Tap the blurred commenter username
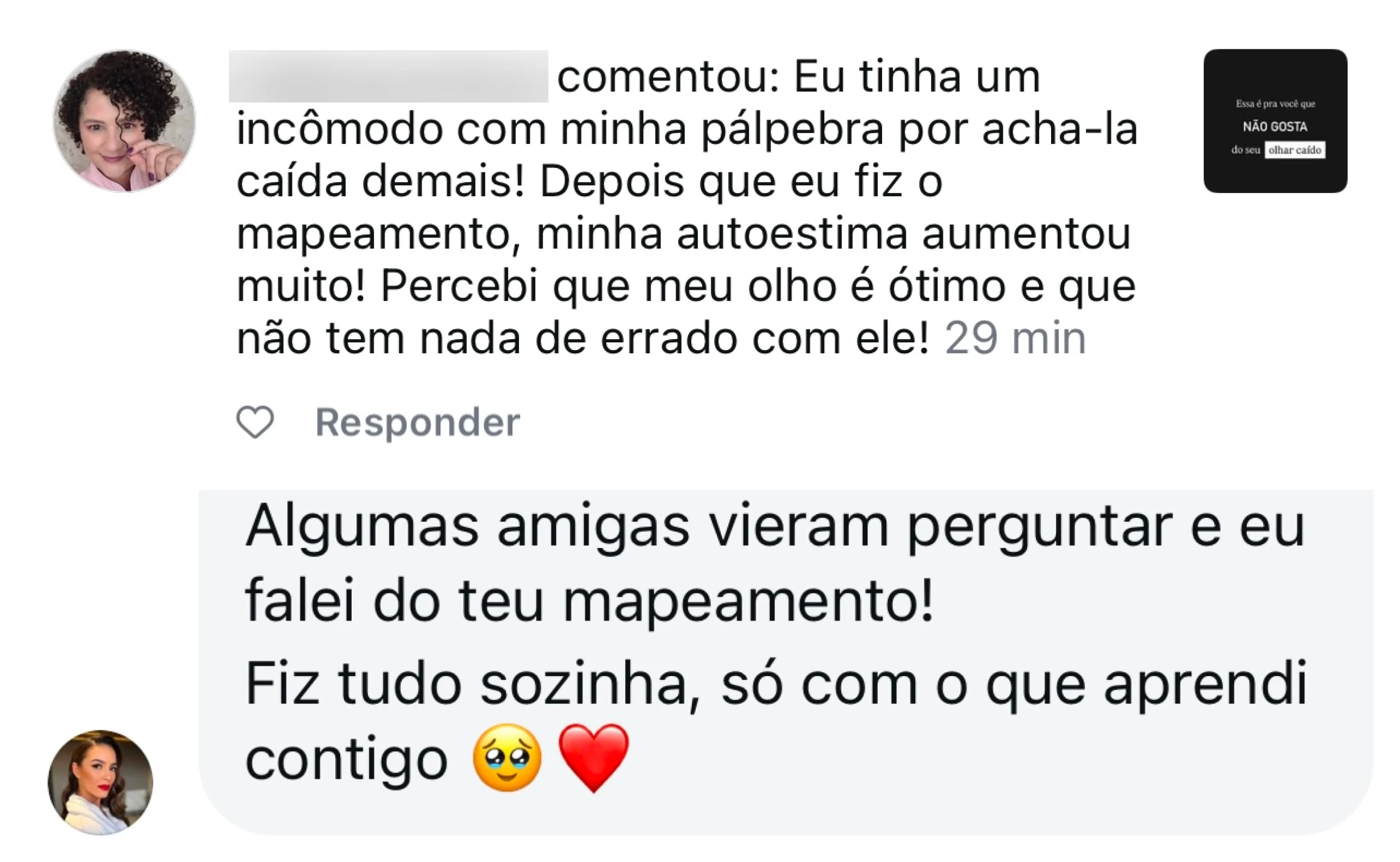Image resolution: width=1400 pixels, height=862 pixels. [388, 77]
